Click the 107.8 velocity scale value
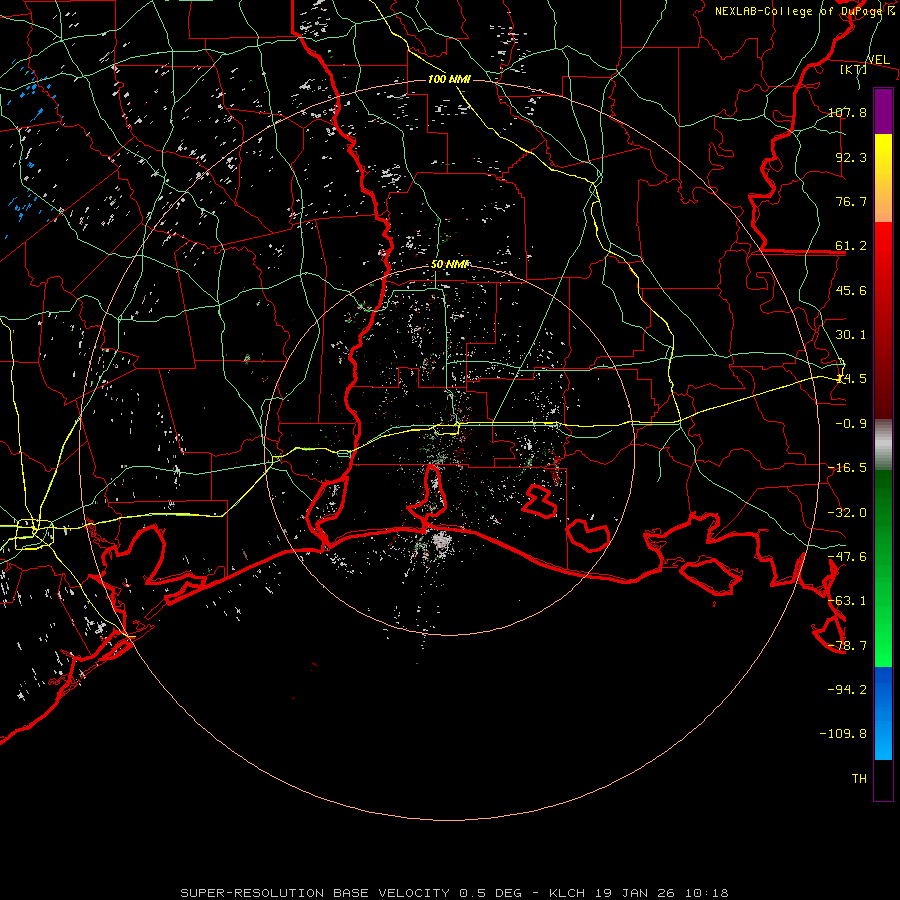The image size is (900, 900). click(x=847, y=112)
